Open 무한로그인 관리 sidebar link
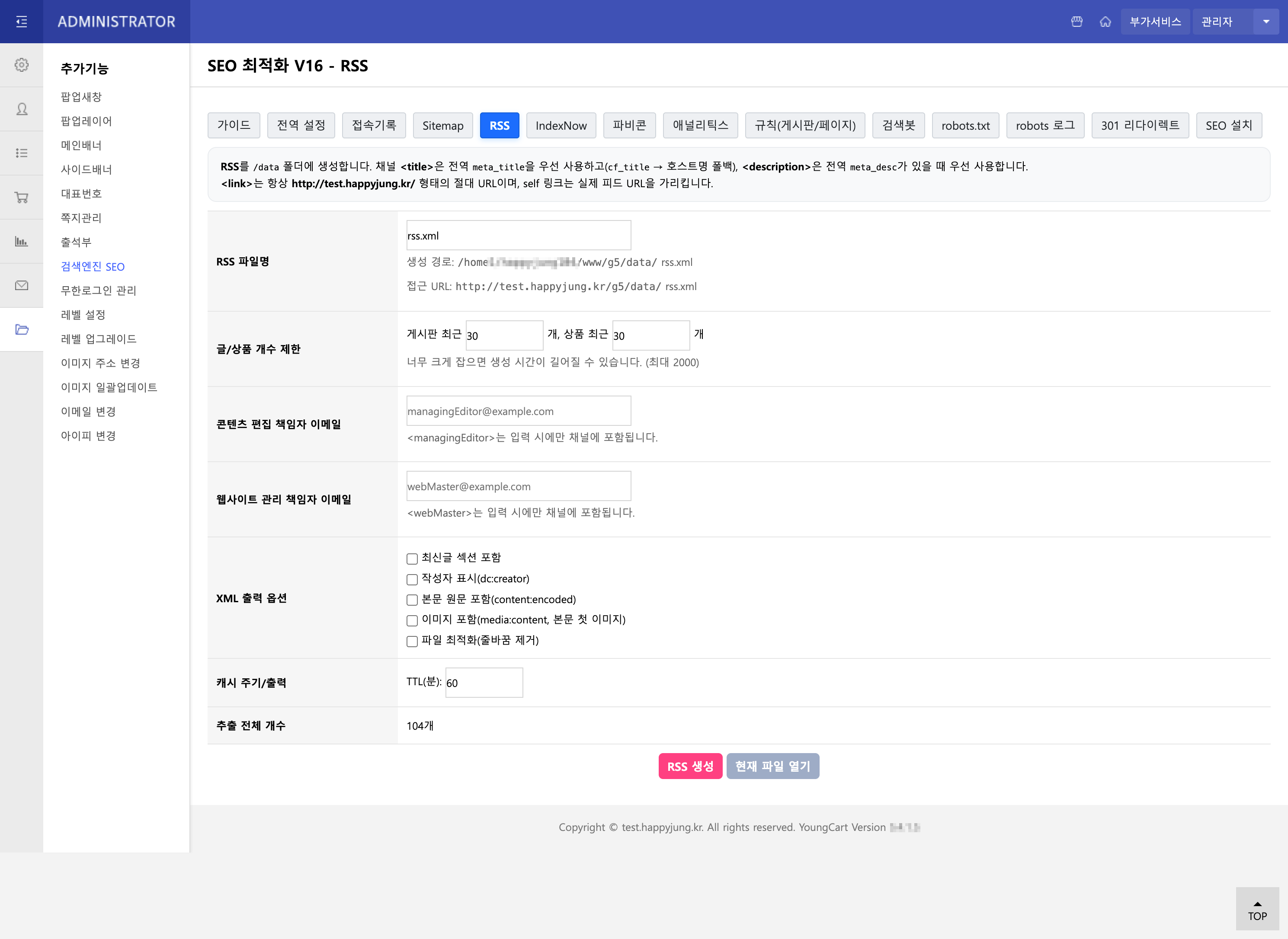 98,291
